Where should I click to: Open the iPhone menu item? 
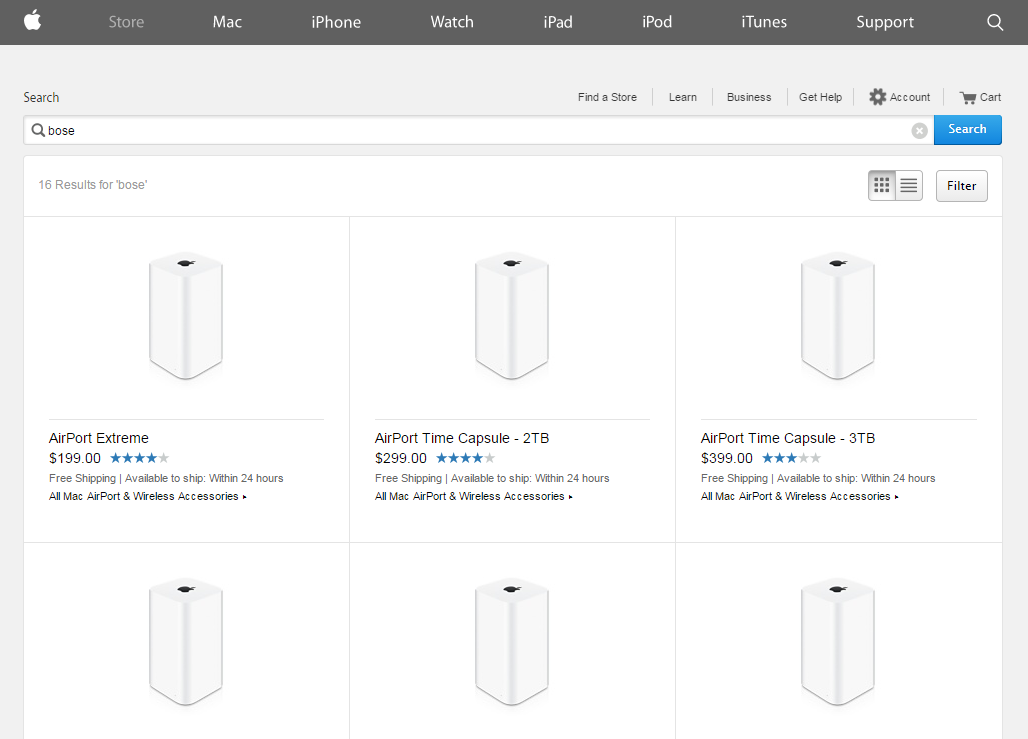tap(336, 22)
